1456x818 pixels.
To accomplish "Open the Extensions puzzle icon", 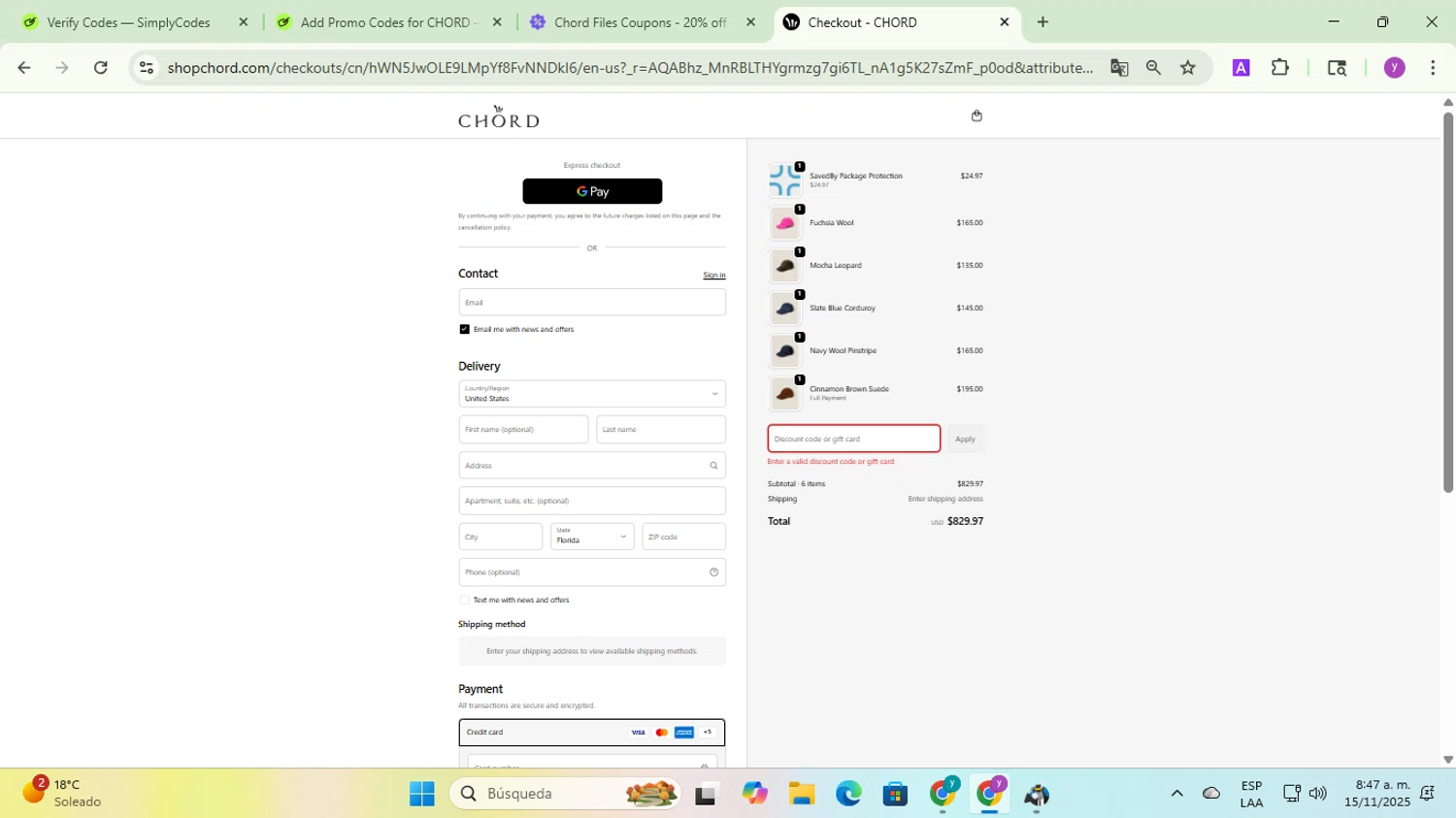I will [x=1280, y=68].
